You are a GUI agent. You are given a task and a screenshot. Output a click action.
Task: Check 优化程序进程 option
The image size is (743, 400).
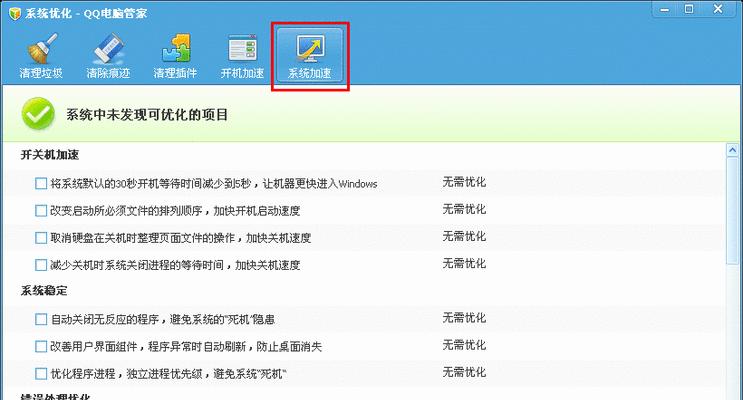[41, 373]
